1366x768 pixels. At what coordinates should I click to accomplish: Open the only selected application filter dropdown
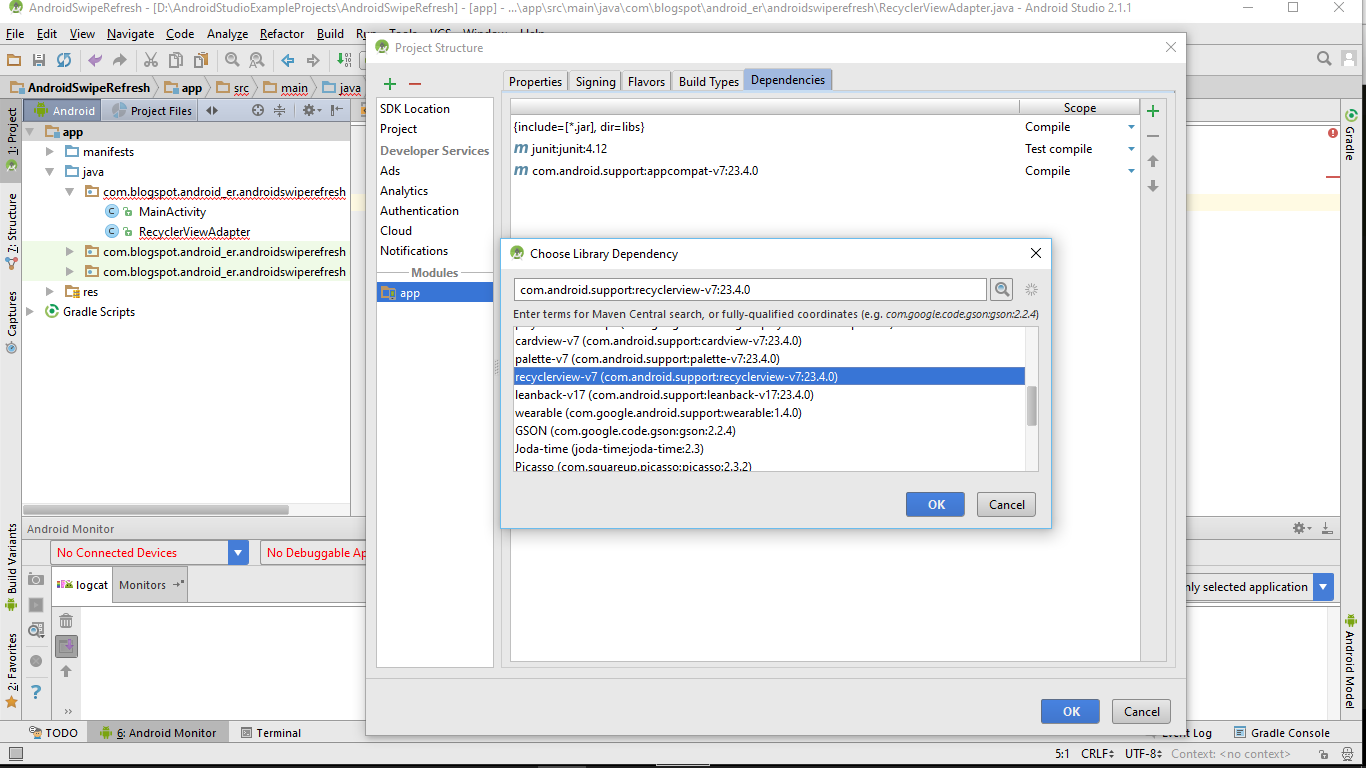pyautogui.click(x=1324, y=587)
